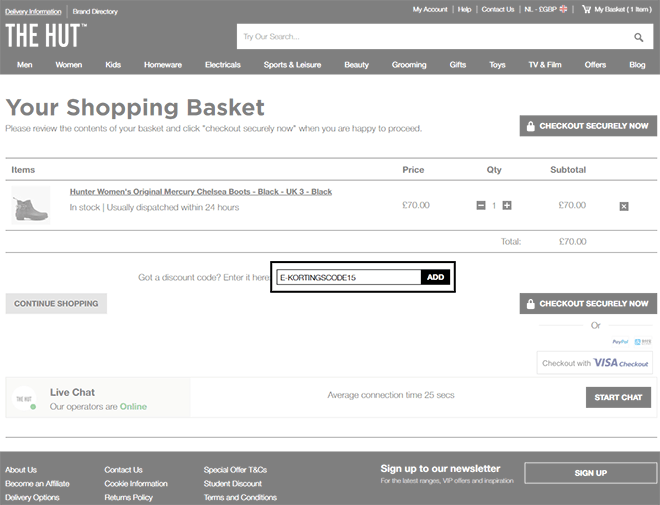This screenshot has height=505, width=660.
Task: Click top Checkout Securely Now button
Action: [588, 126]
